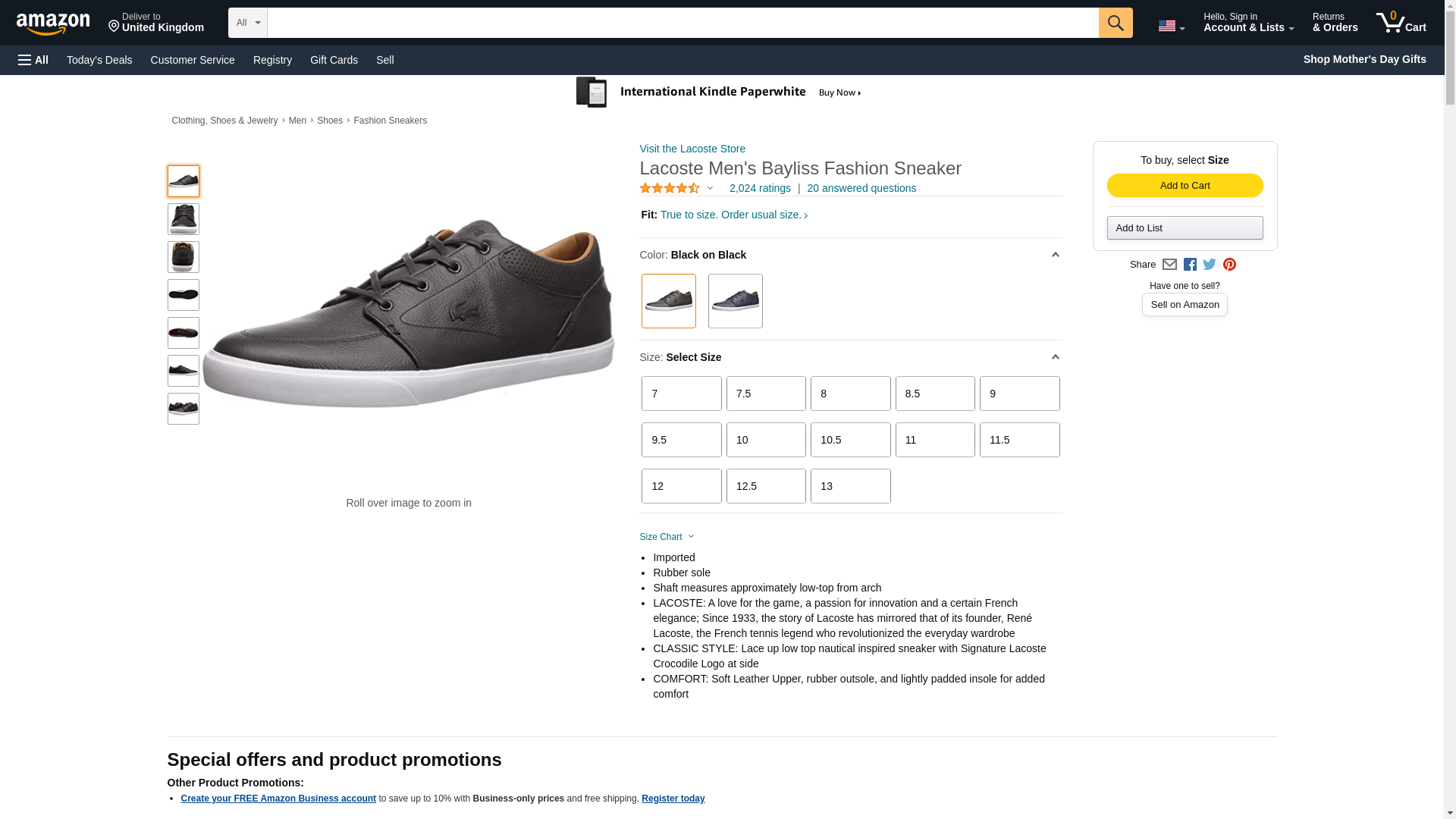Open the shopping cart
The image size is (1456, 819).
point(1401,23)
